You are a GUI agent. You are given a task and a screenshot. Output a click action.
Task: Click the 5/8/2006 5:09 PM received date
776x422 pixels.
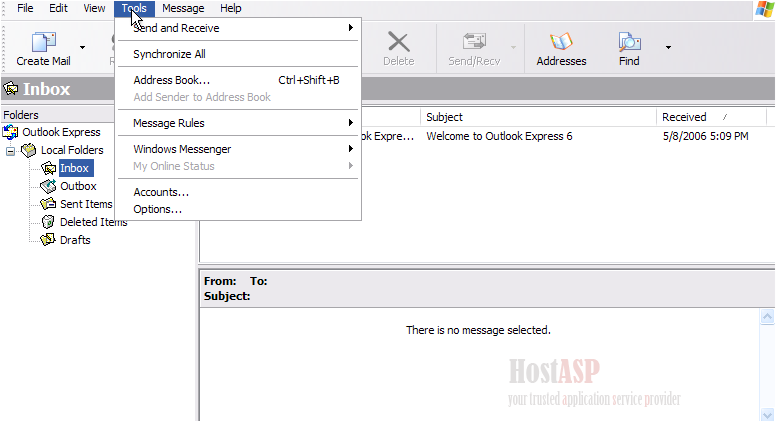click(706, 136)
